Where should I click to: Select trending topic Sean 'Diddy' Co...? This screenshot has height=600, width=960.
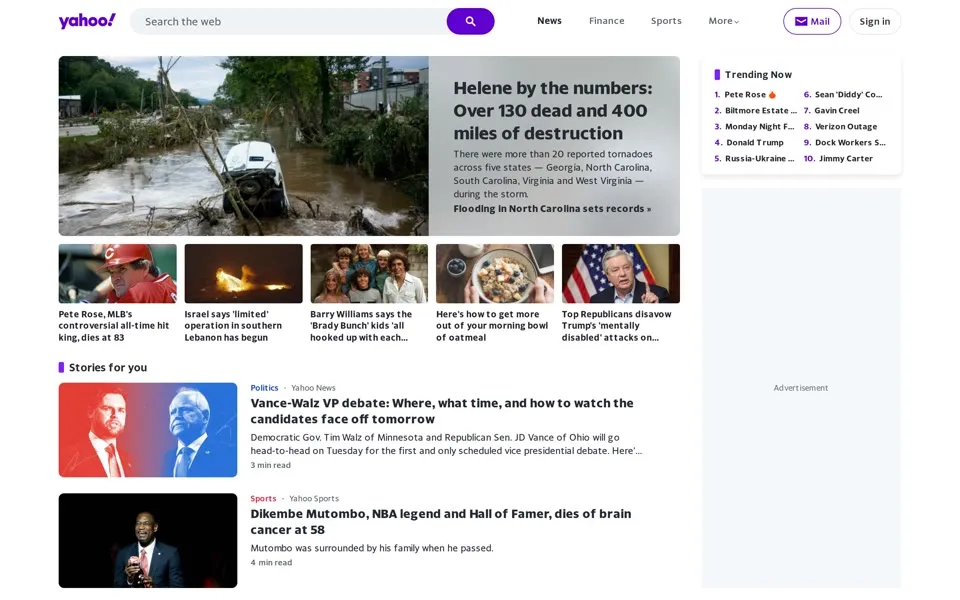point(849,94)
